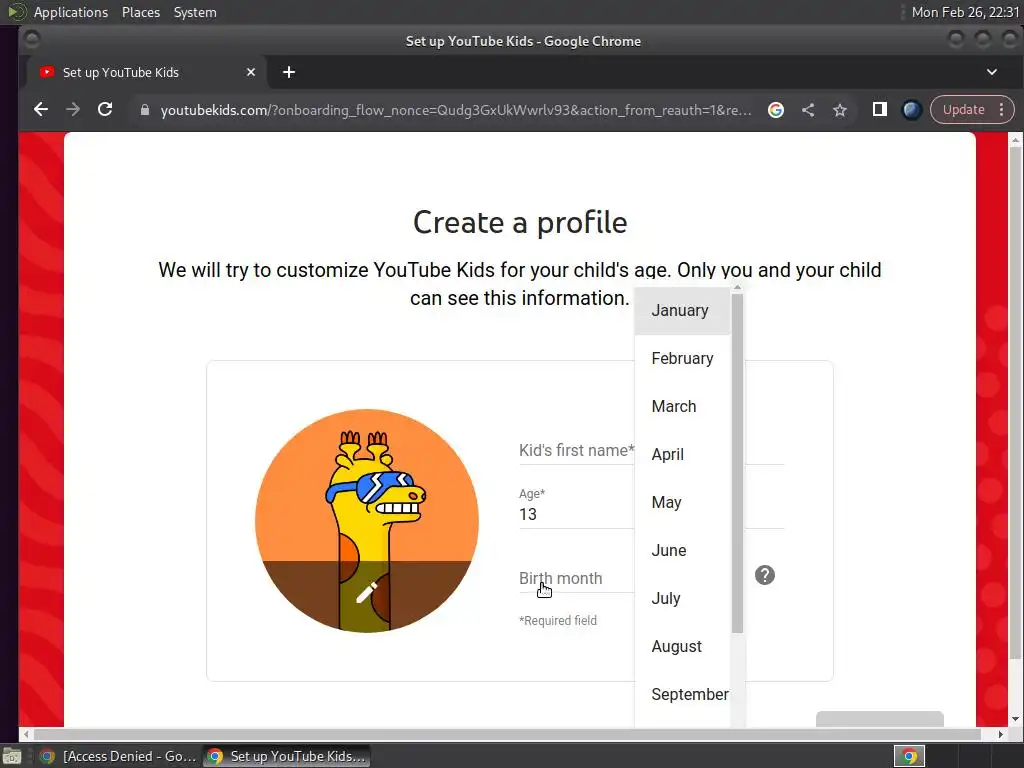
Task: Open the Places menu
Action: pyautogui.click(x=141, y=12)
